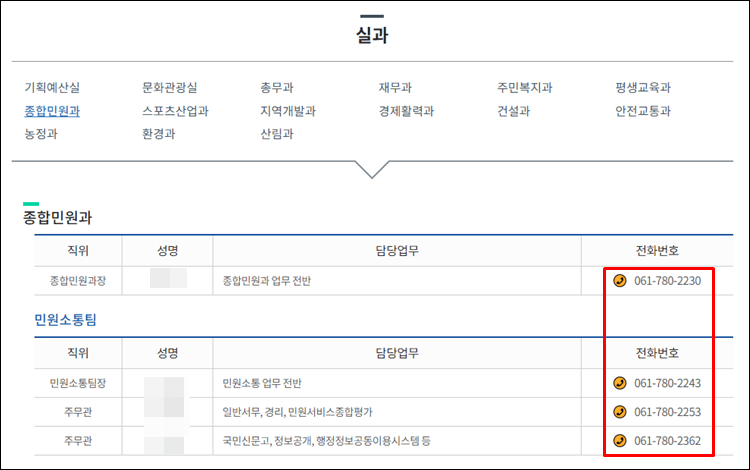Click phone number 061-780-2243

click(x=667, y=383)
